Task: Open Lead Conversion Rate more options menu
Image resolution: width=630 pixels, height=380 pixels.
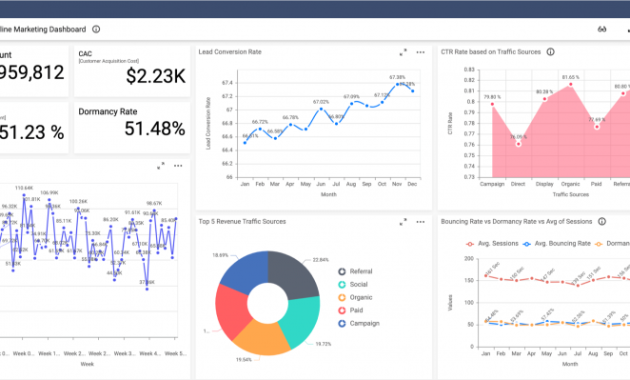Action: (420, 52)
